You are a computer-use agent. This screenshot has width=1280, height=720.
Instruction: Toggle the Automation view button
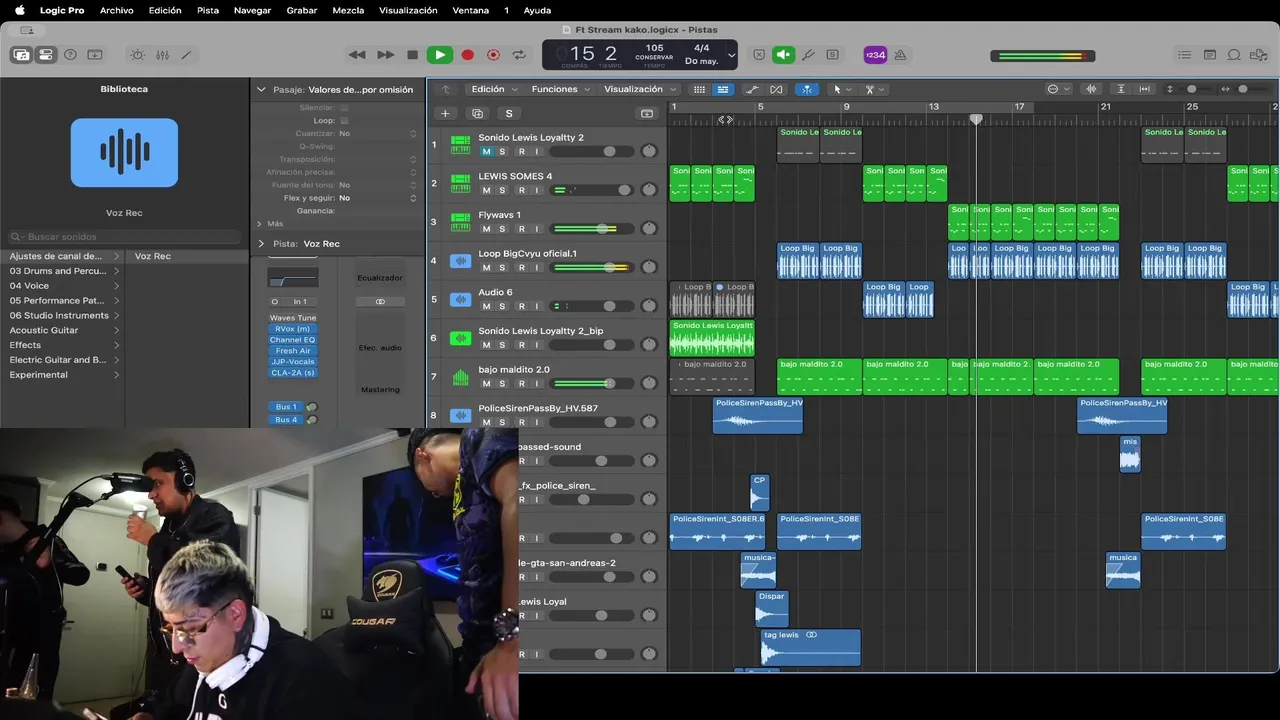(x=752, y=89)
